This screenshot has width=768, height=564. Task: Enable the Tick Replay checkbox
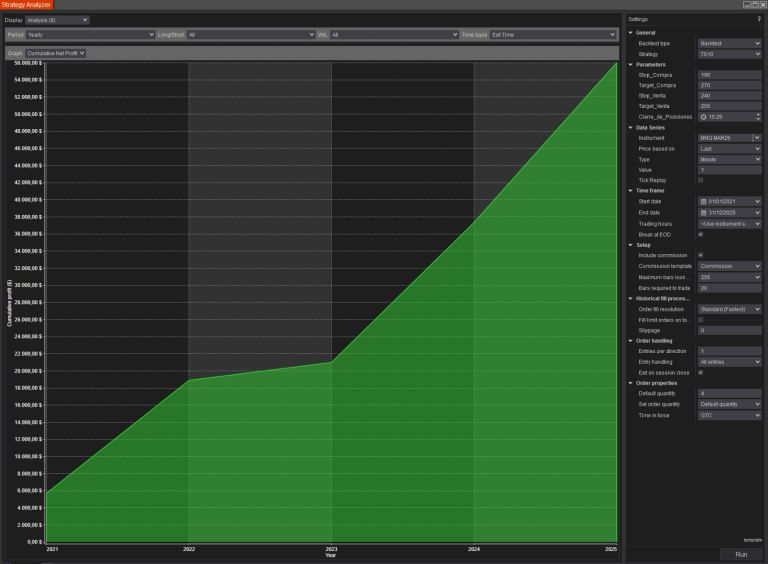point(701,181)
